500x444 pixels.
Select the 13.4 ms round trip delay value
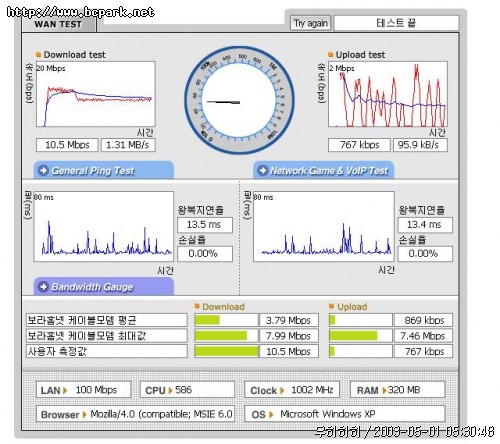[x=425, y=225]
